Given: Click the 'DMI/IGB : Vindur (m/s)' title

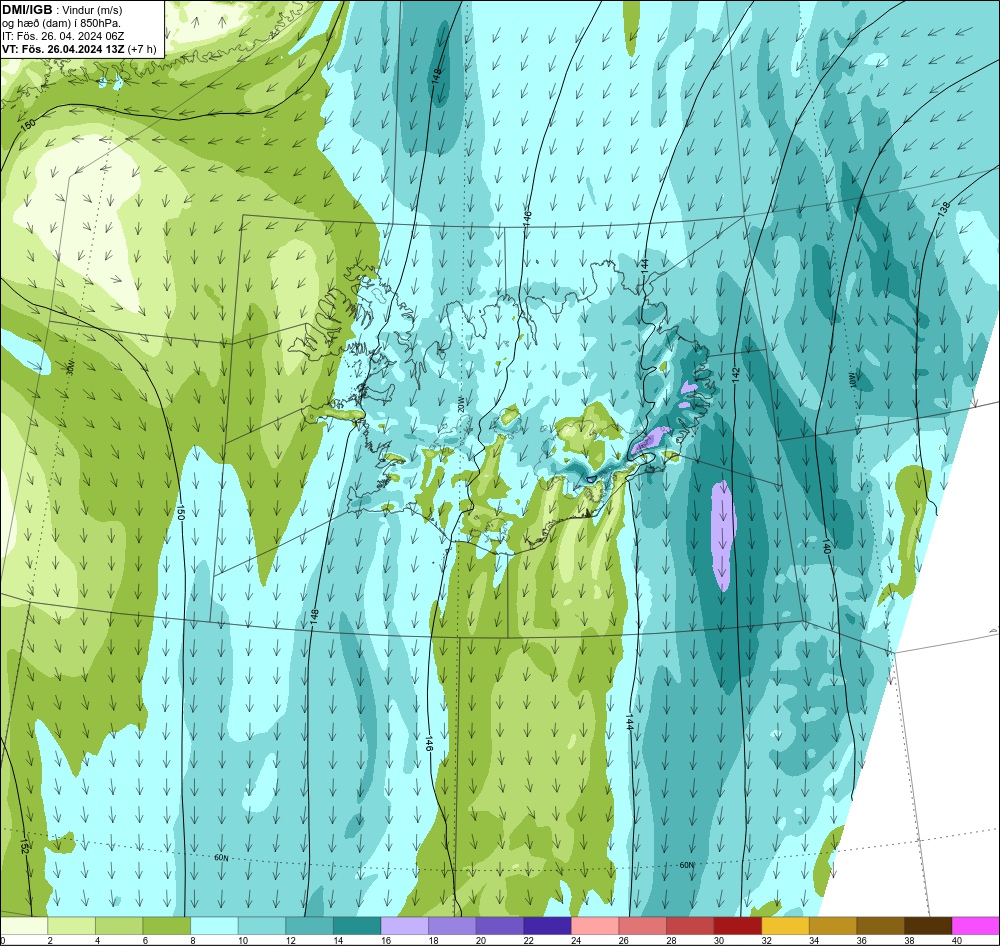Looking at the screenshot, I should tap(62, 10).
